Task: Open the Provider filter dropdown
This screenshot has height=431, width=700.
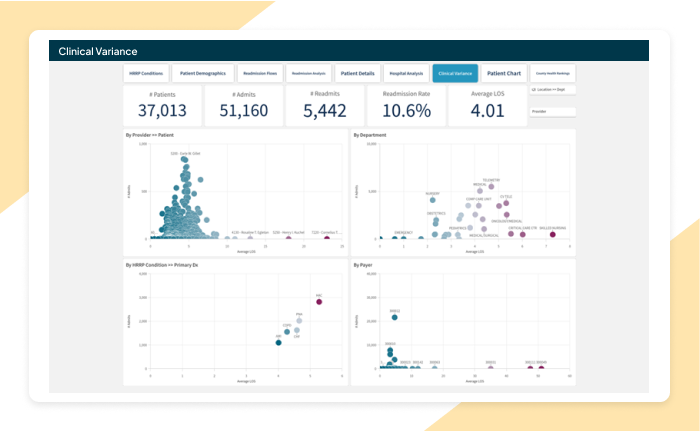Action: tap(552, 112)
